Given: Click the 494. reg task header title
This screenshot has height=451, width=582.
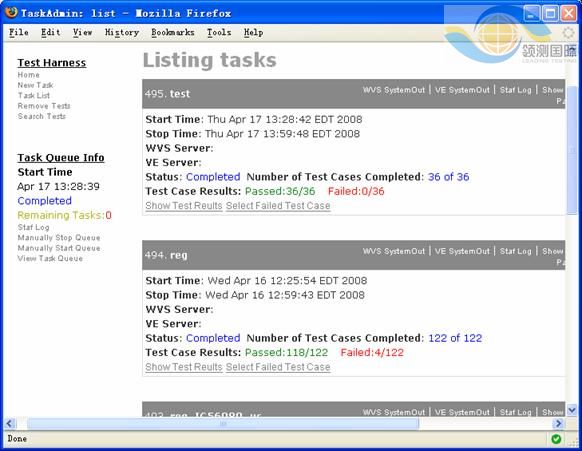Looking at the screenshot, I should click(x=166, y=255).
